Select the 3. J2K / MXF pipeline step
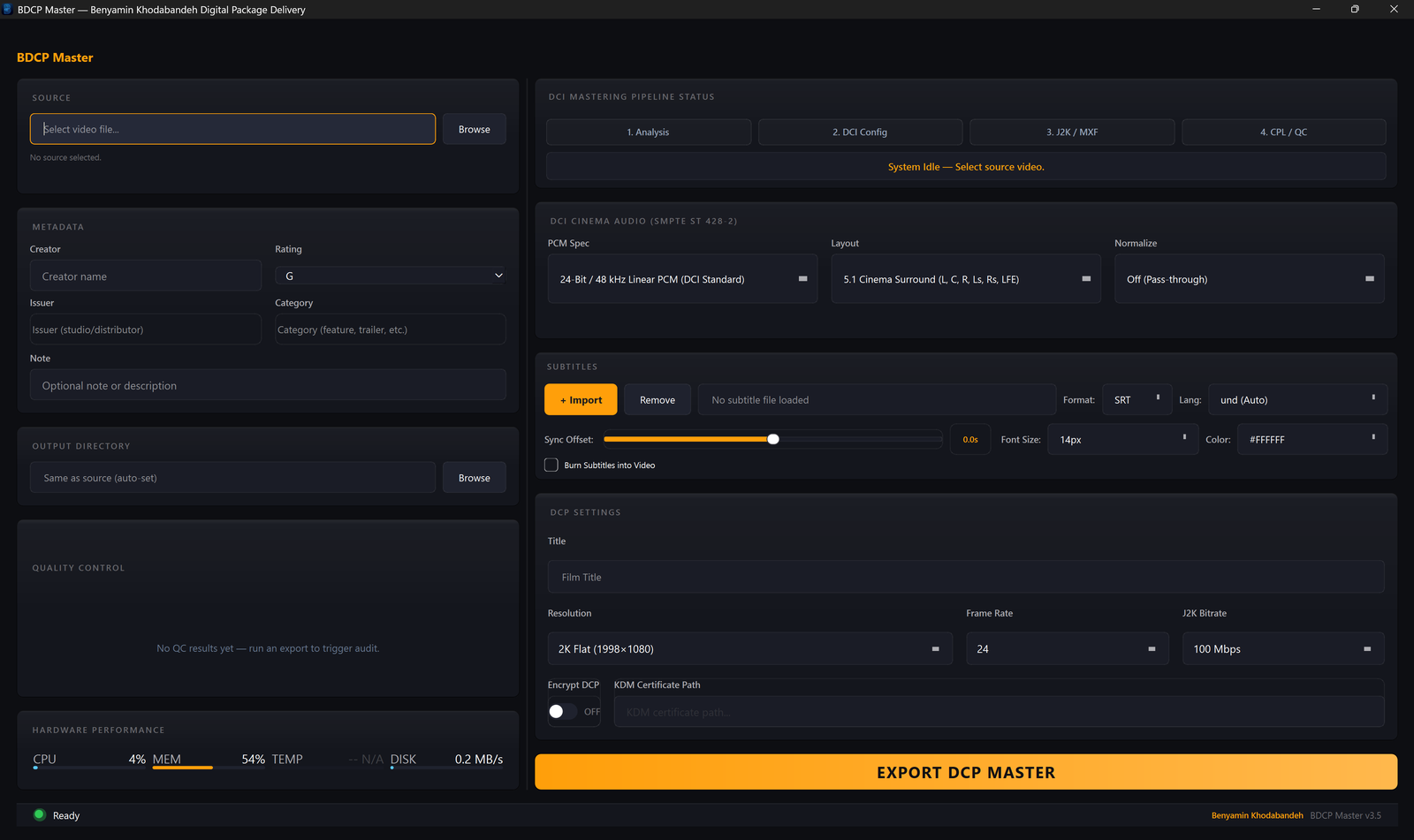Viewport: 1414px width, 840px height. 1072,132
